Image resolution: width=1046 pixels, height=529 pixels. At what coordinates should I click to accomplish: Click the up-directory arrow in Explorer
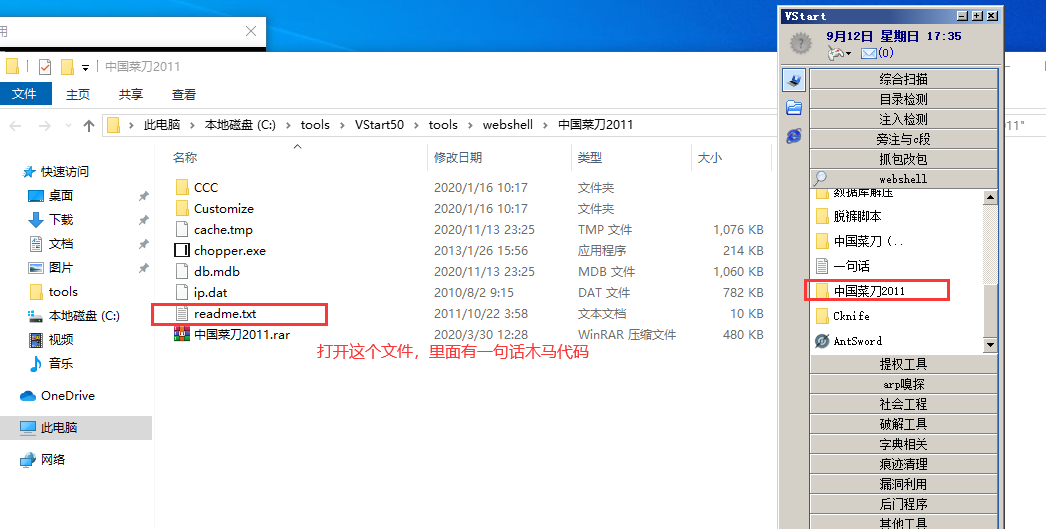point(89,125)
